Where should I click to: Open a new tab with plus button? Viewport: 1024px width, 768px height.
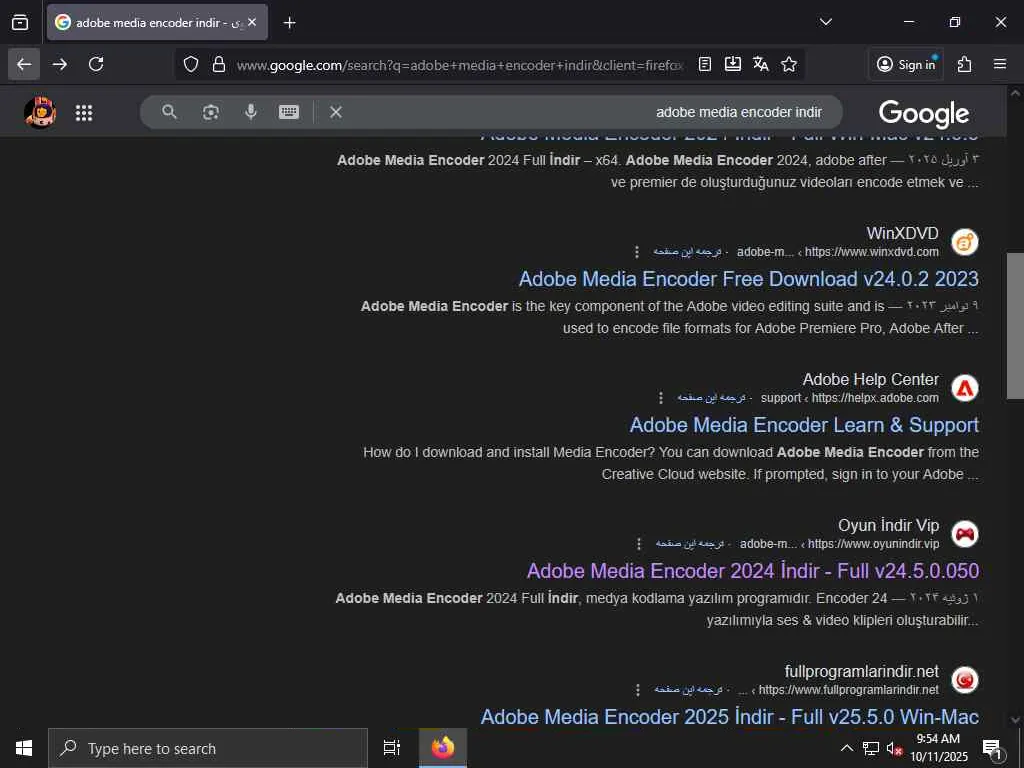click(x=289, y=23)
